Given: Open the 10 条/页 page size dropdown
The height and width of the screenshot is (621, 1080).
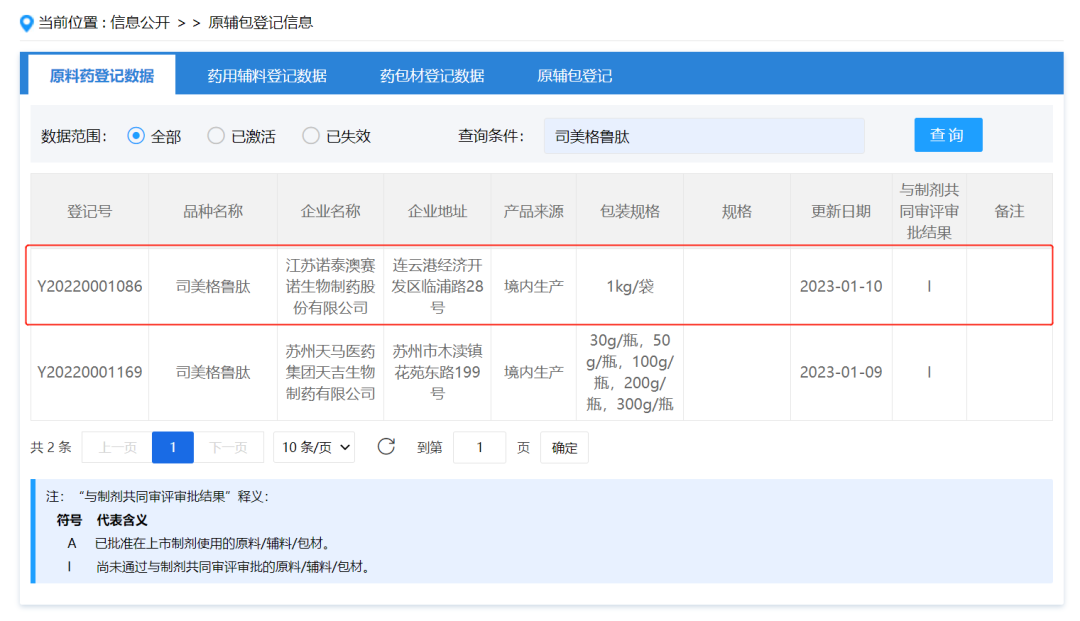Looking at the screenshot, I should [x=316, y=447].
